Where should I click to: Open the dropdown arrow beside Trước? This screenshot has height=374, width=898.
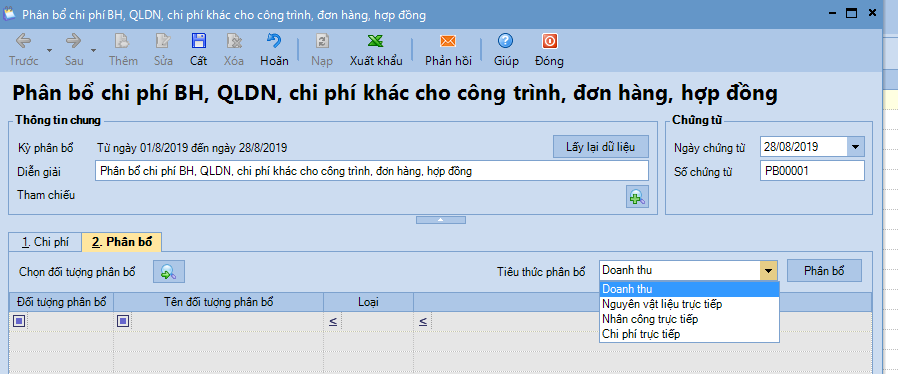[49, 50]
